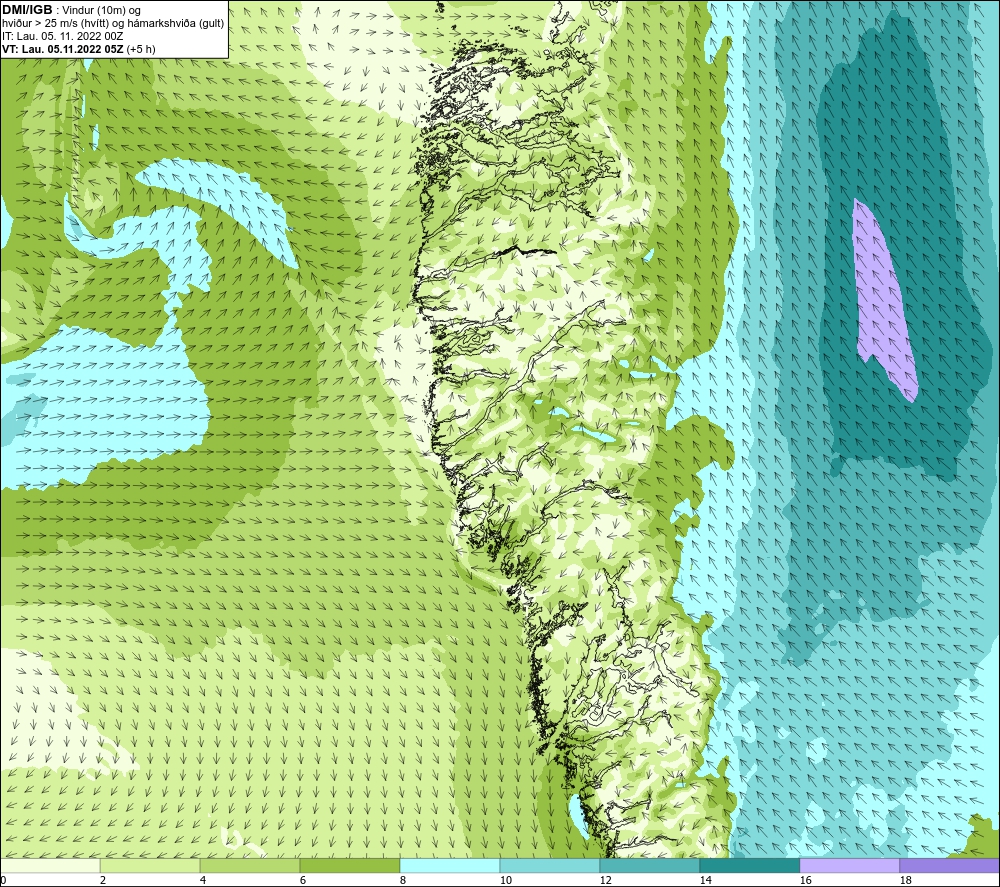Click the purple above-18 m/s legend swatch

tap(949, 865)
